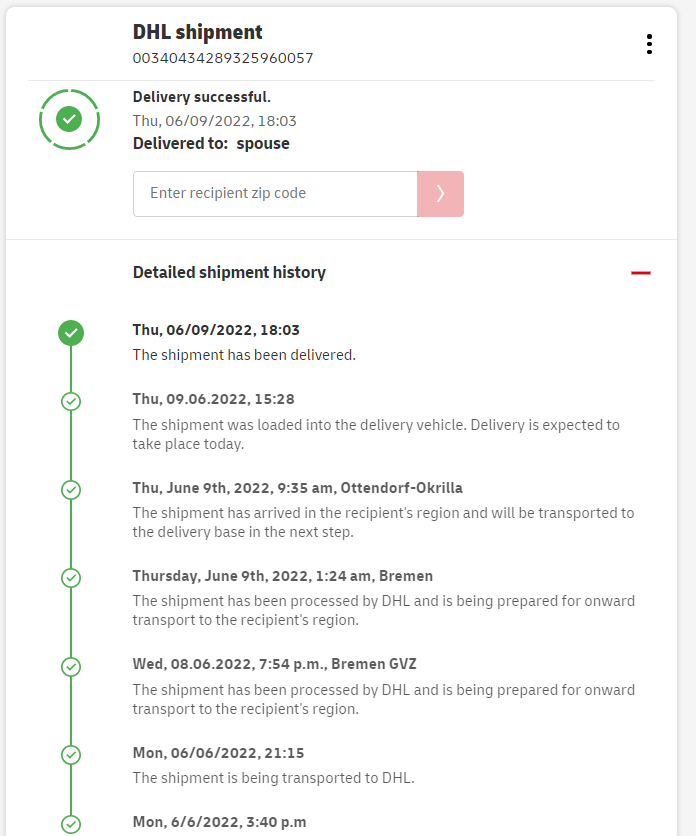Click the DHL shipment title

coord(198,32)
